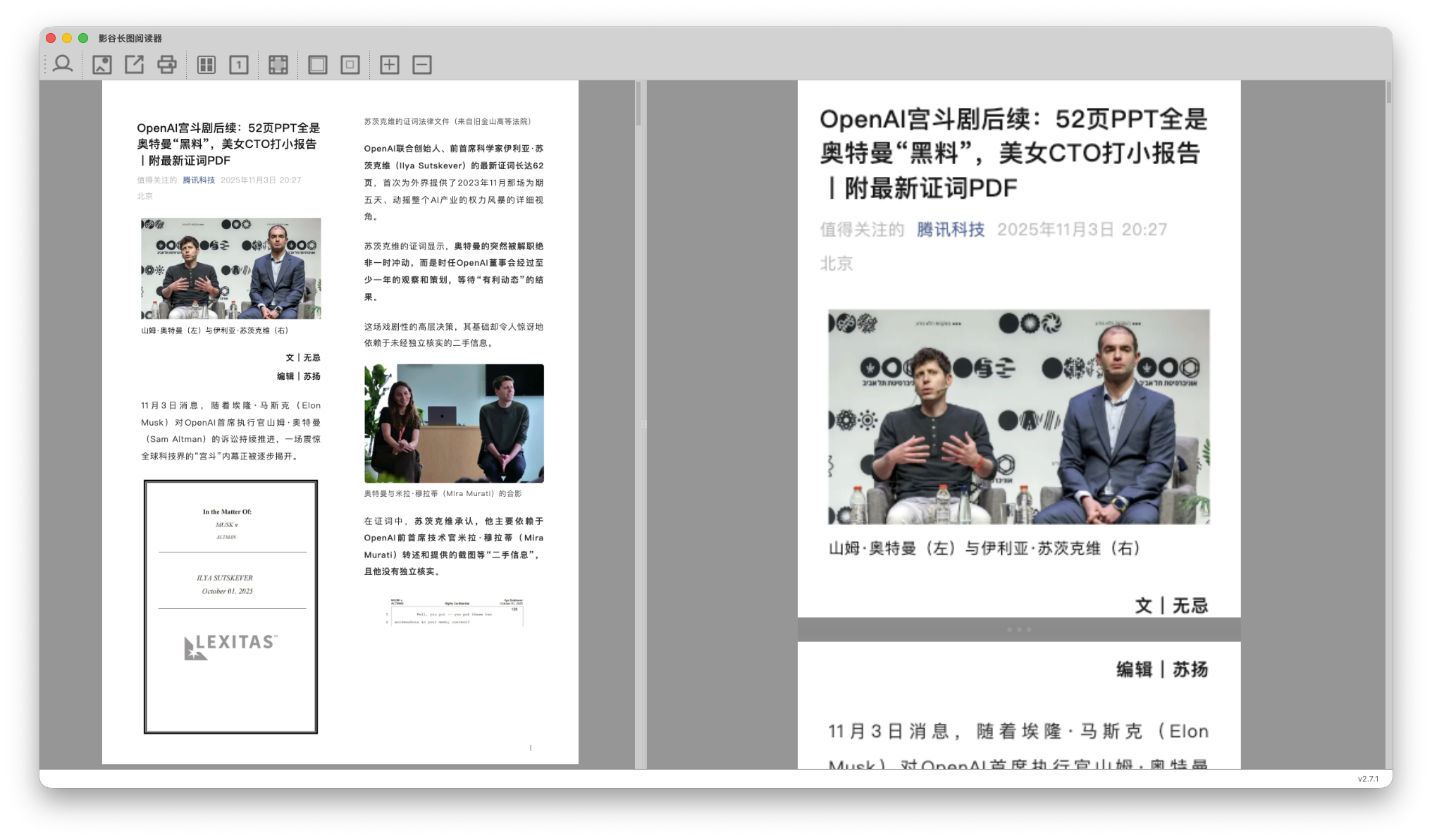
Task: Open the profile/account icon in the toolbar
Action: [x=63, y=64]
